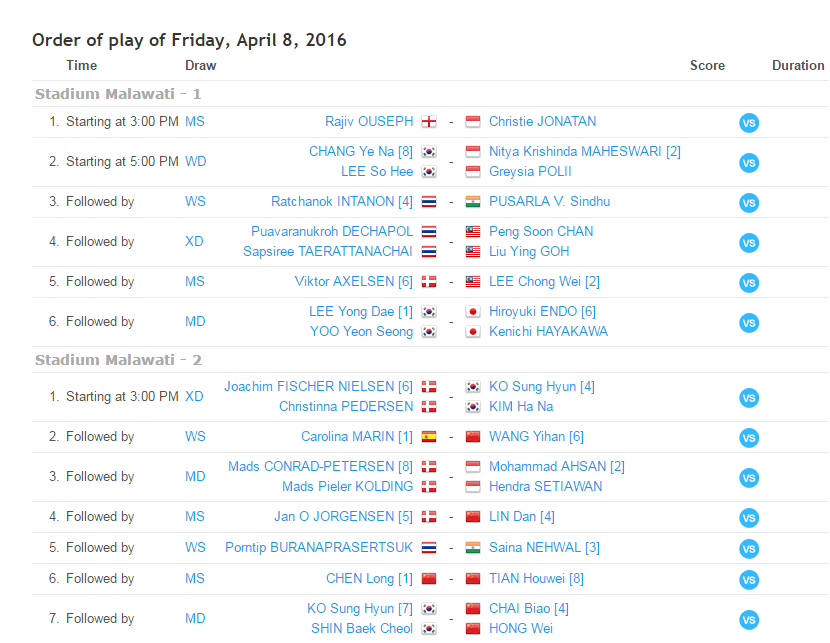The image size is (830, 643).
Task: Click VS icon for Chen Long versus Tian Houwei
Action: click(749, 580)
